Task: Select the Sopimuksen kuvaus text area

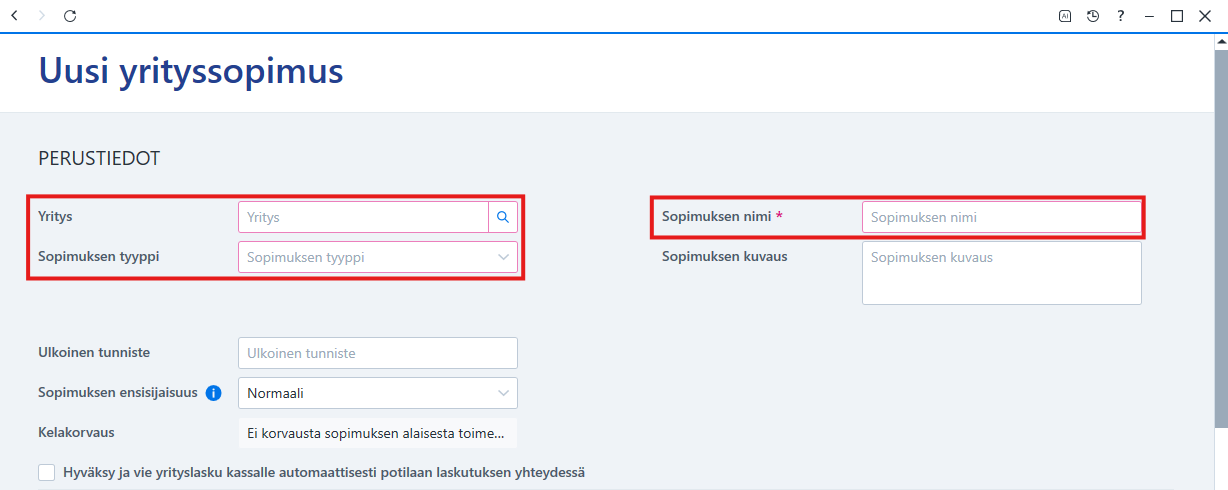Action: pyautogui.click(x=1002, y=273)
